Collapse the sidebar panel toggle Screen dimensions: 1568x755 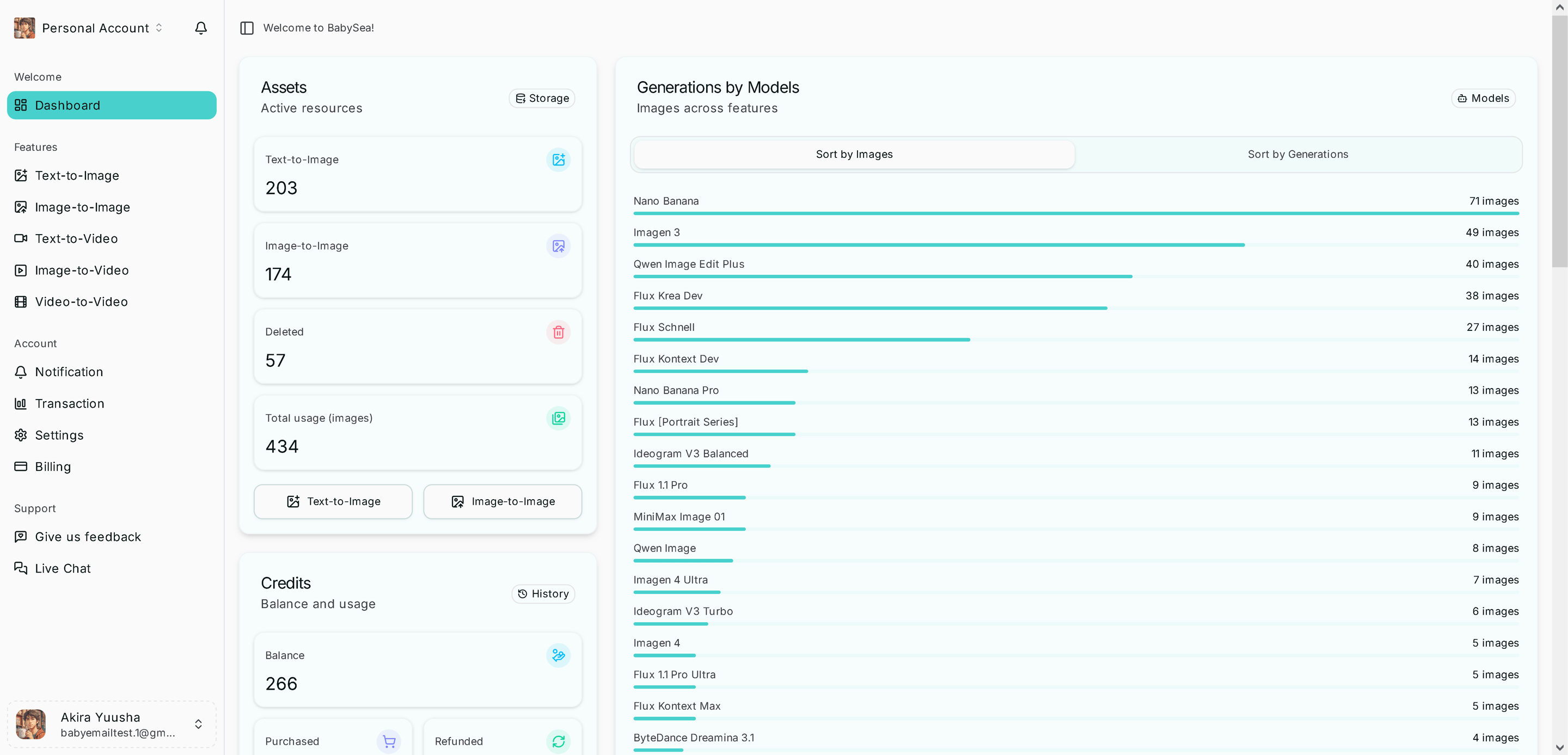[247, 27]
